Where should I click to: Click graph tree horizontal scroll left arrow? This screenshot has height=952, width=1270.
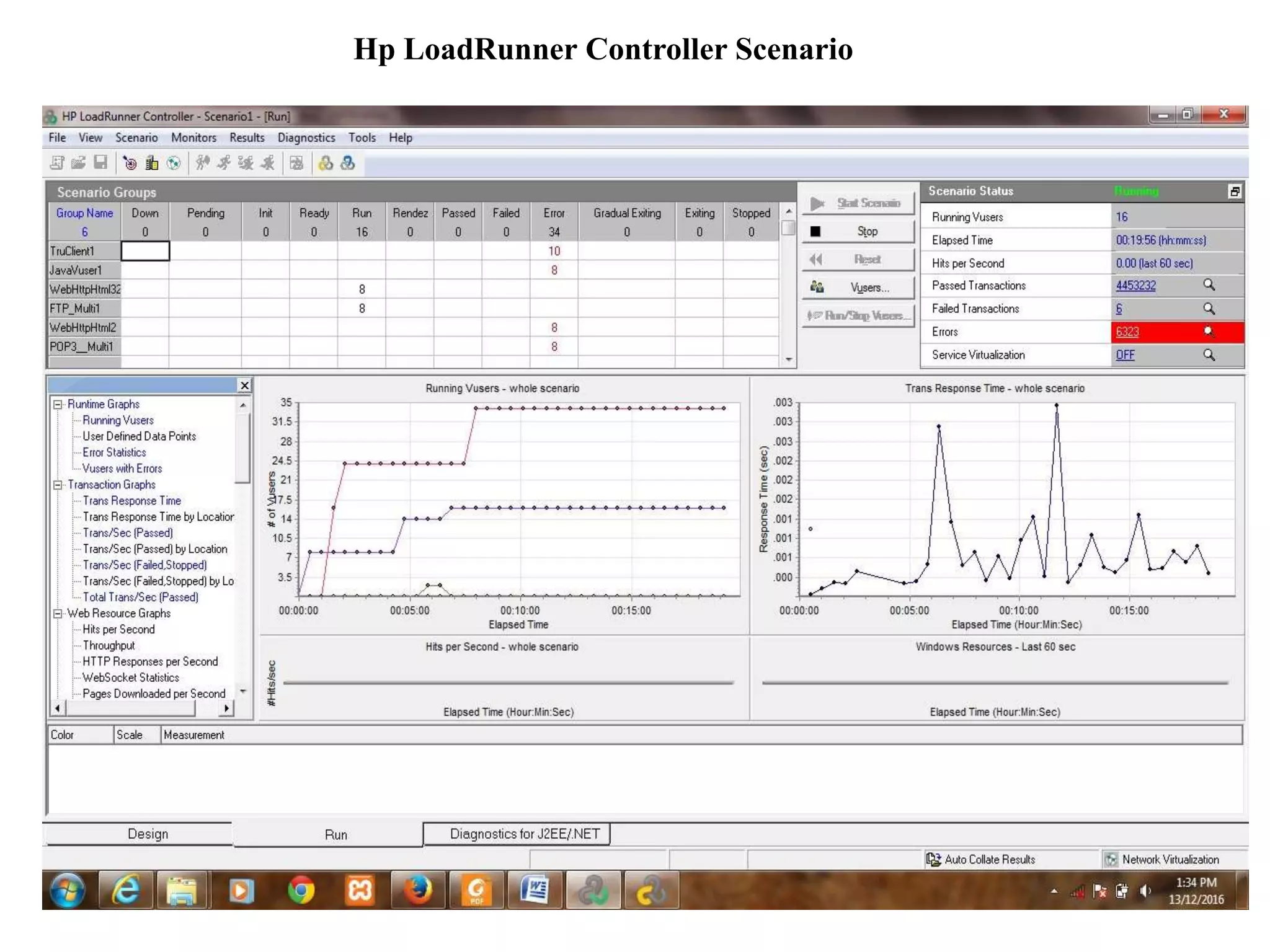57,708
